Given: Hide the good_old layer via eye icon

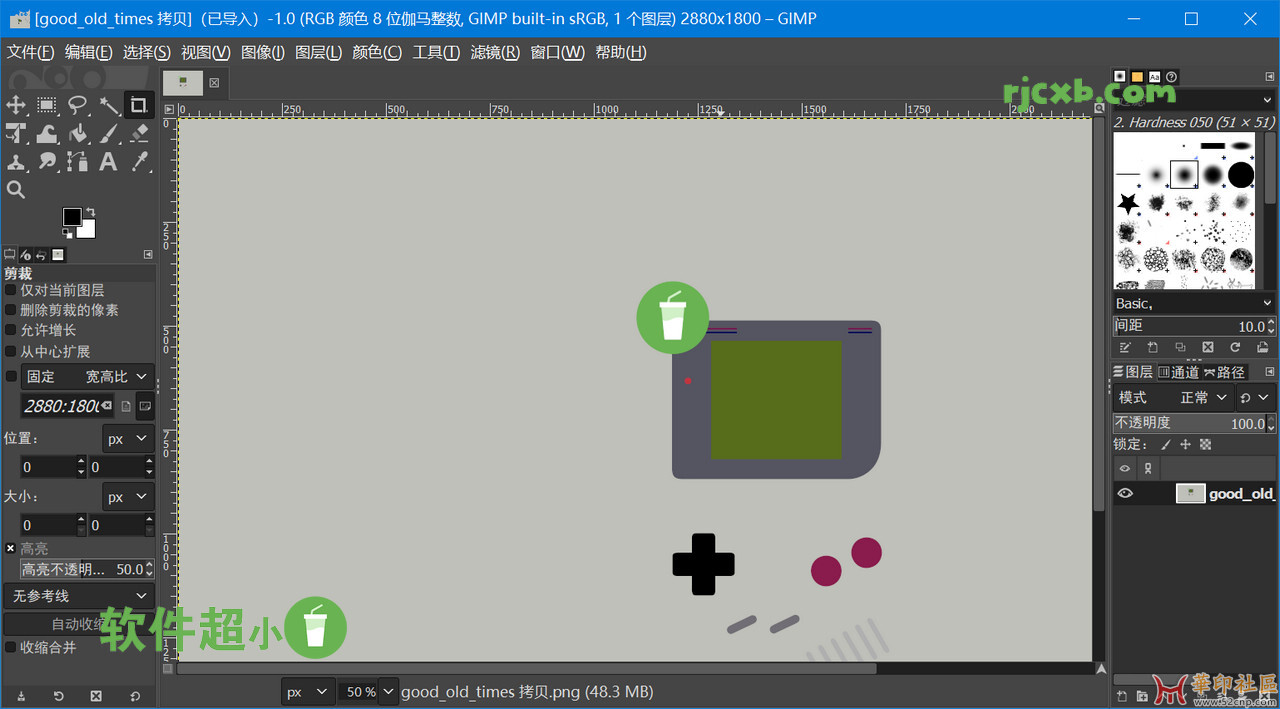Looking at the screenshot, I should [x=1125, y=493].
